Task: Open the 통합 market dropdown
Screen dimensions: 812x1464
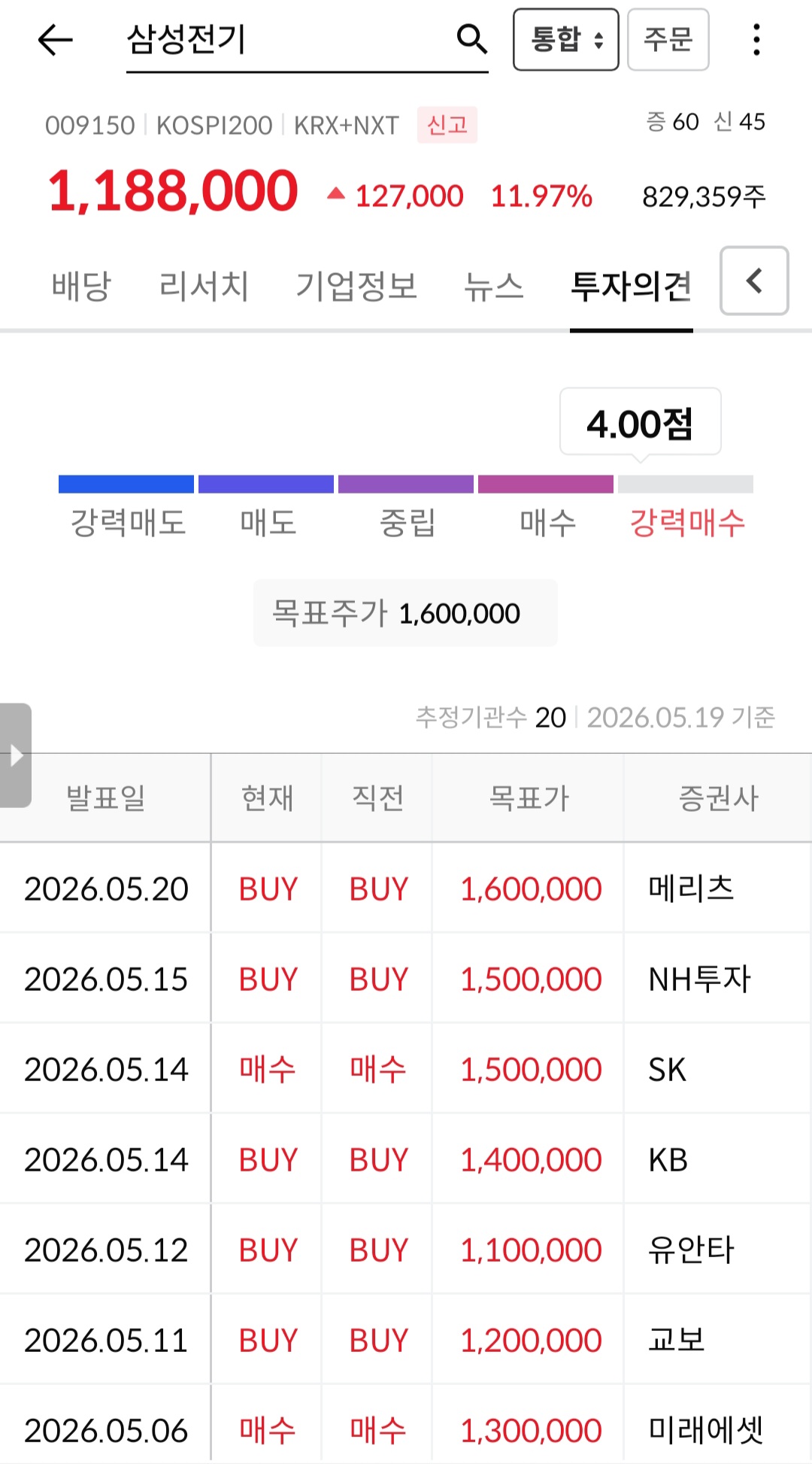Action: (x=566, y=40)
